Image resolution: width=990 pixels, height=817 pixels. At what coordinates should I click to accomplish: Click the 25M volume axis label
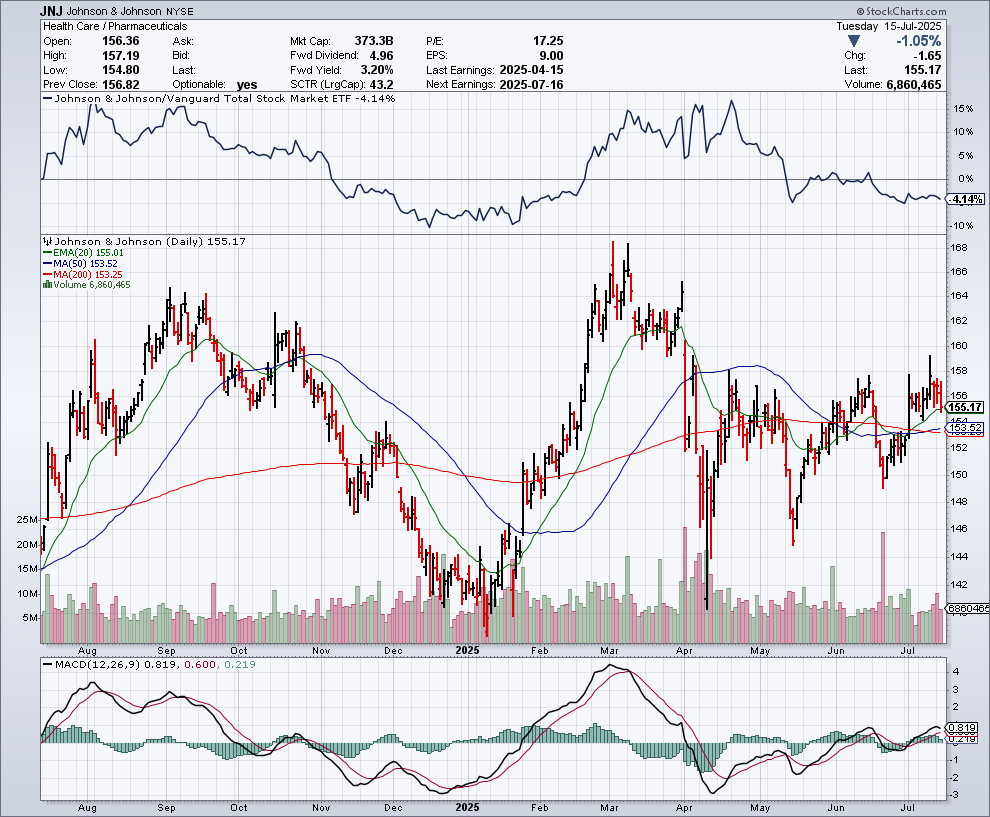coord(27,520)
